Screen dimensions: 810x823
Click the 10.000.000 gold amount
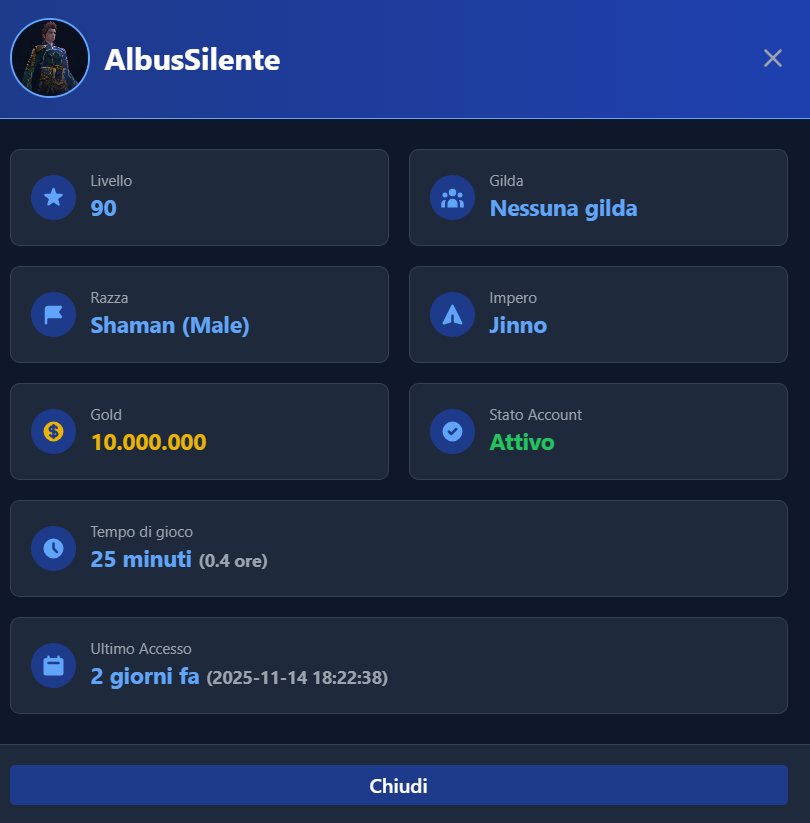point(148,442)
